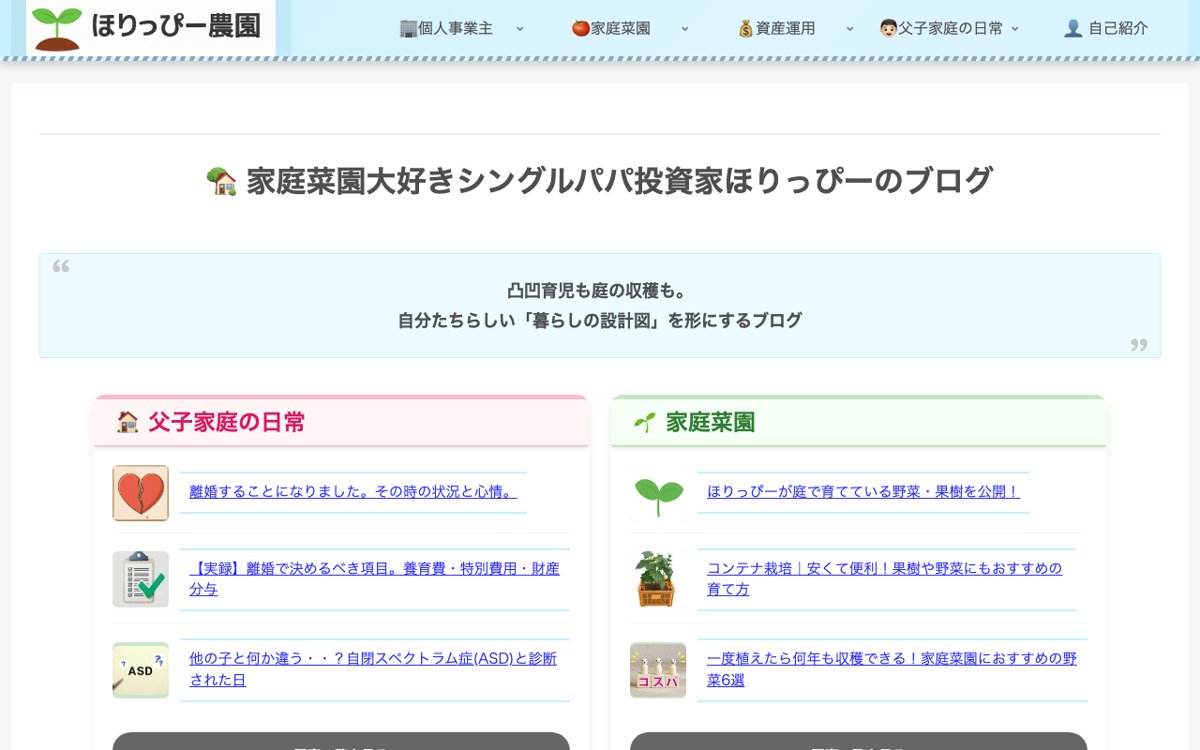Go to the 自己紹介 page

pos(1106,28)
